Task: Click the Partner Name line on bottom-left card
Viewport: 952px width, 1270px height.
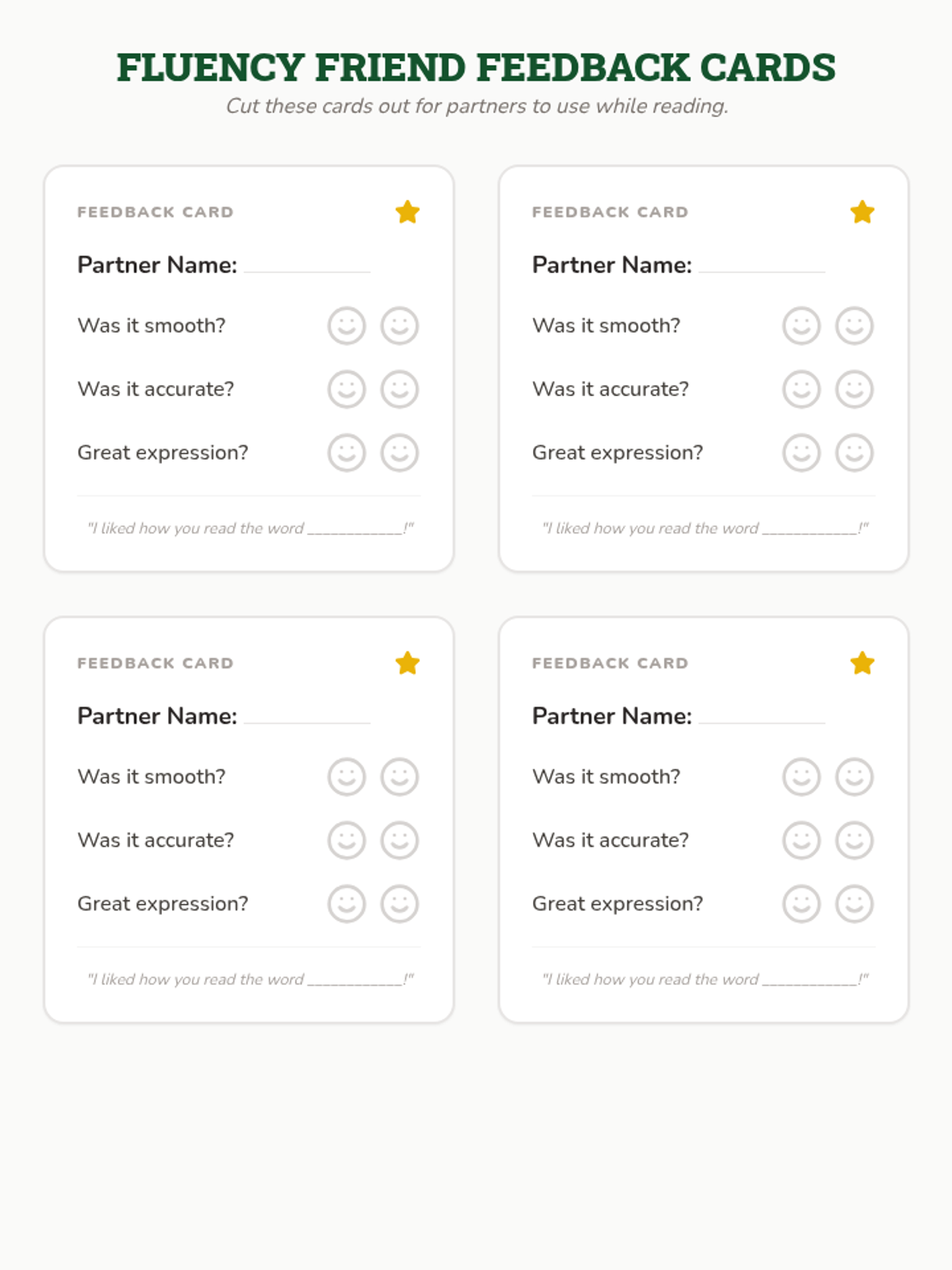Action: click(x=307, y=718)
